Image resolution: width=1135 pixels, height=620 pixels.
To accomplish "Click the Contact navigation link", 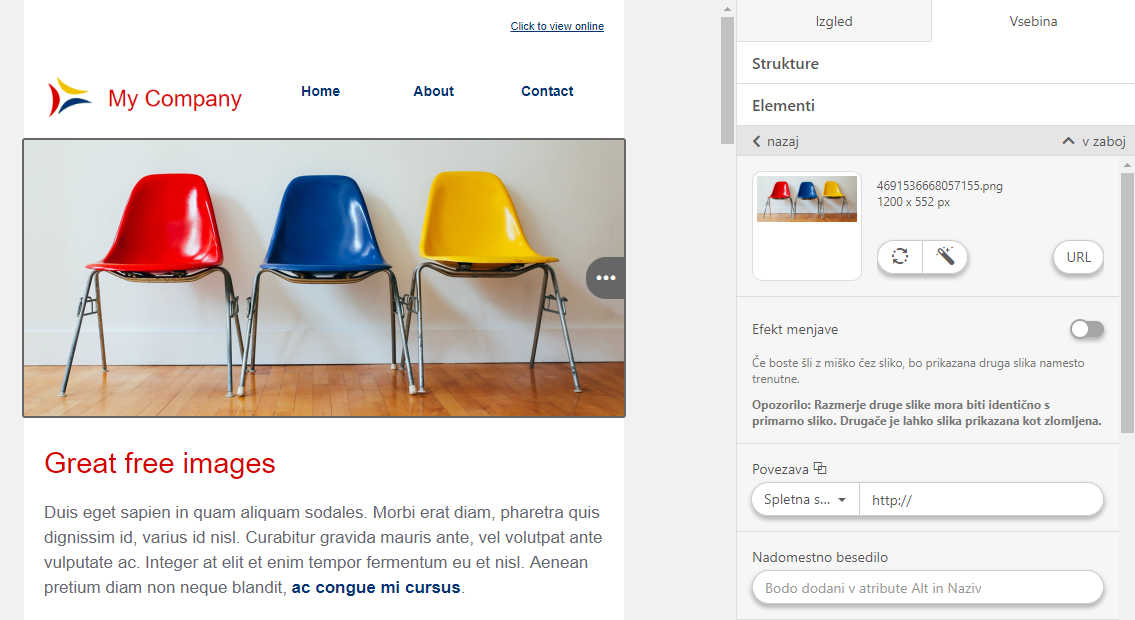I will click(x=547, y=91).
